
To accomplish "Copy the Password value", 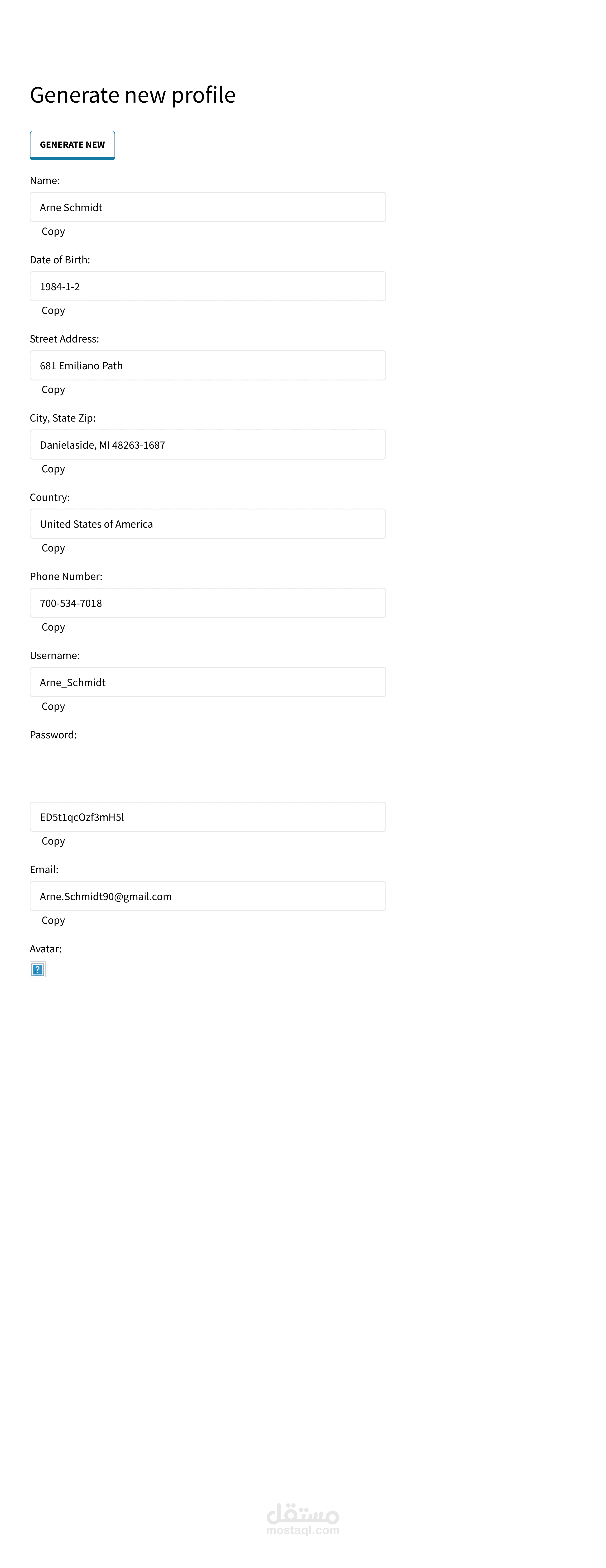I will click(53, 841).
